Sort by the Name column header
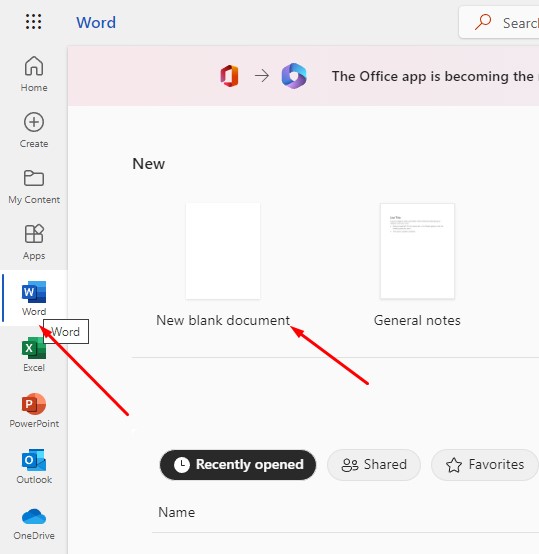The image size is (539, 554). point(177,512)
